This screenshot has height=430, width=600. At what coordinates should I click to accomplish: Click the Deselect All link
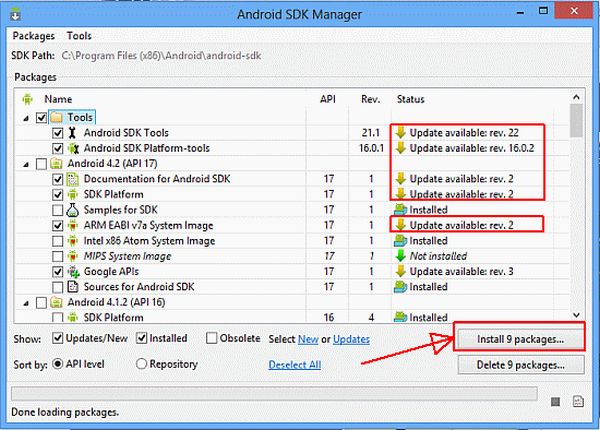[x=295, y=365]
